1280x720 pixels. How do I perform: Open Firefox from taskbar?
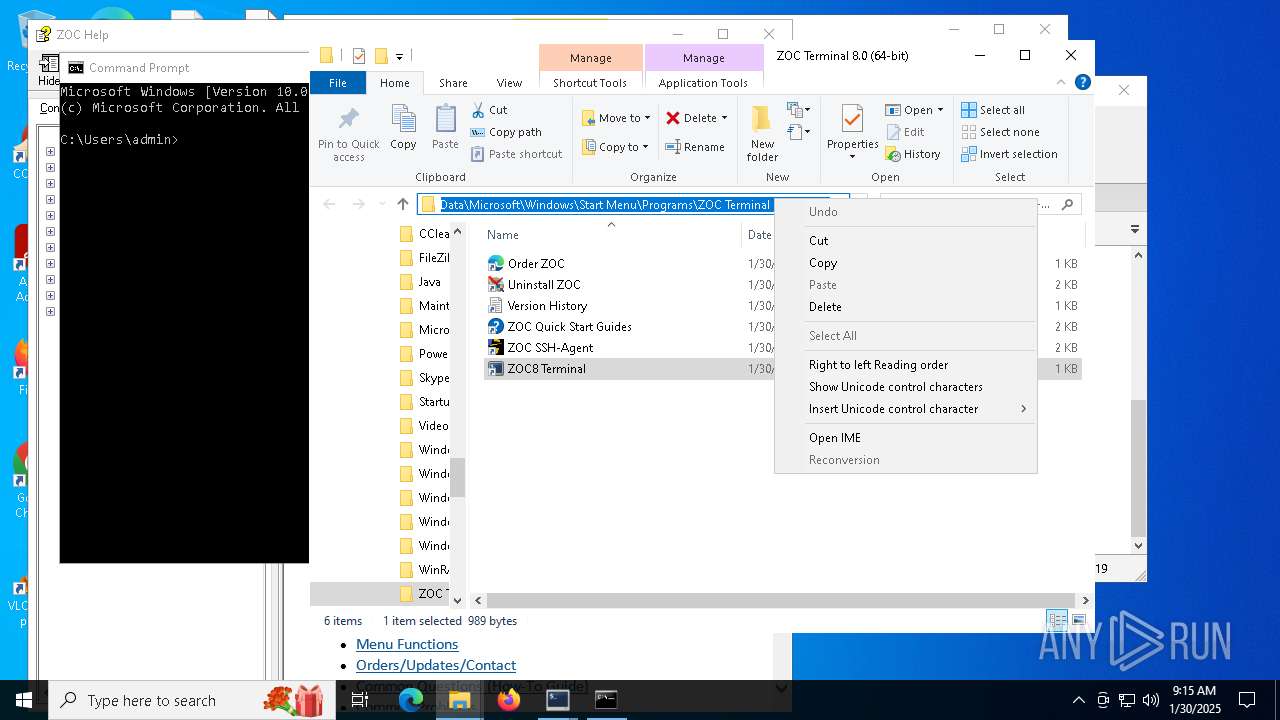pyautogui.click(x=509, y=700)
